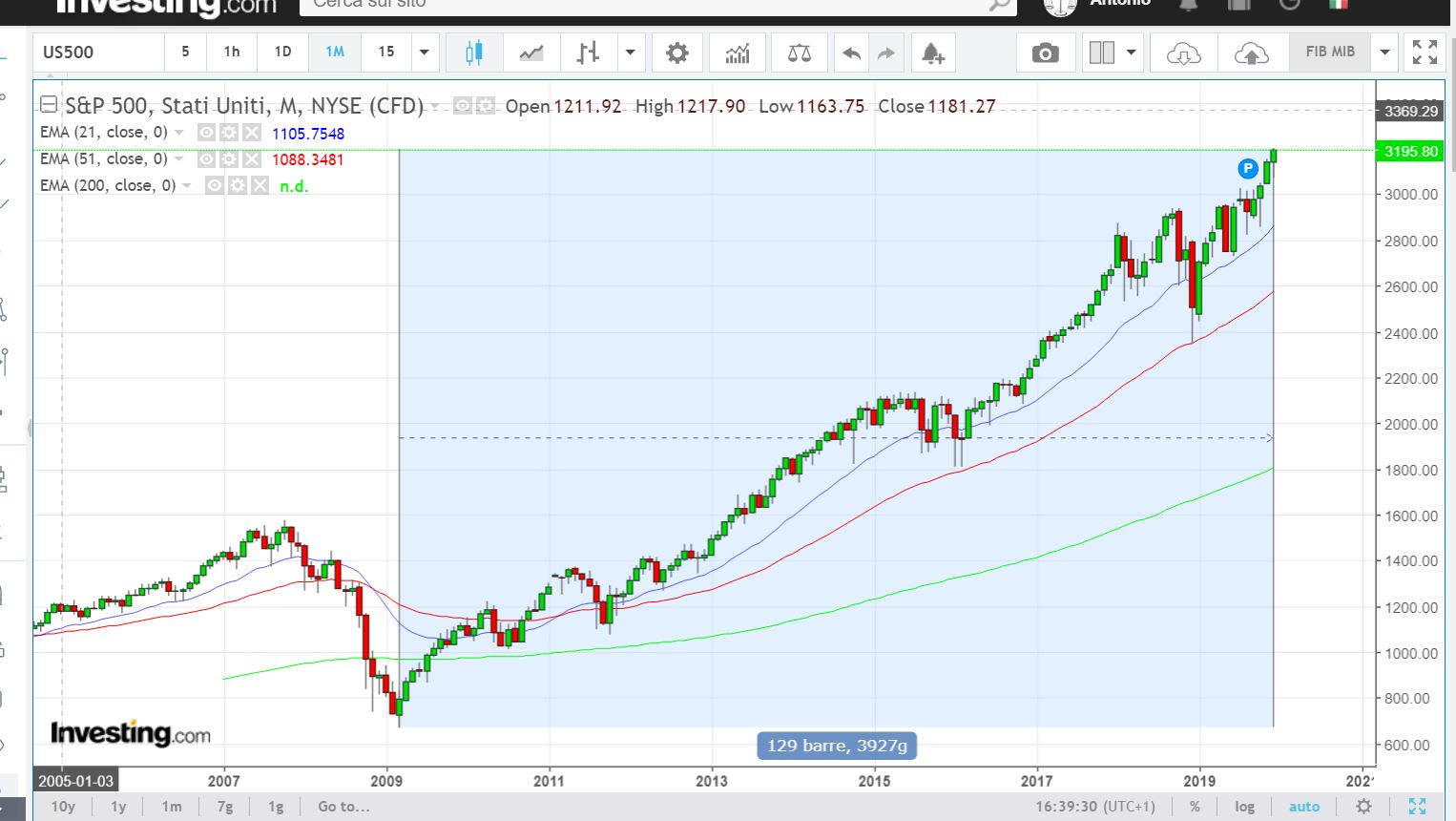
Task: Select the 1h interval
Action: [x=232, y=53]
